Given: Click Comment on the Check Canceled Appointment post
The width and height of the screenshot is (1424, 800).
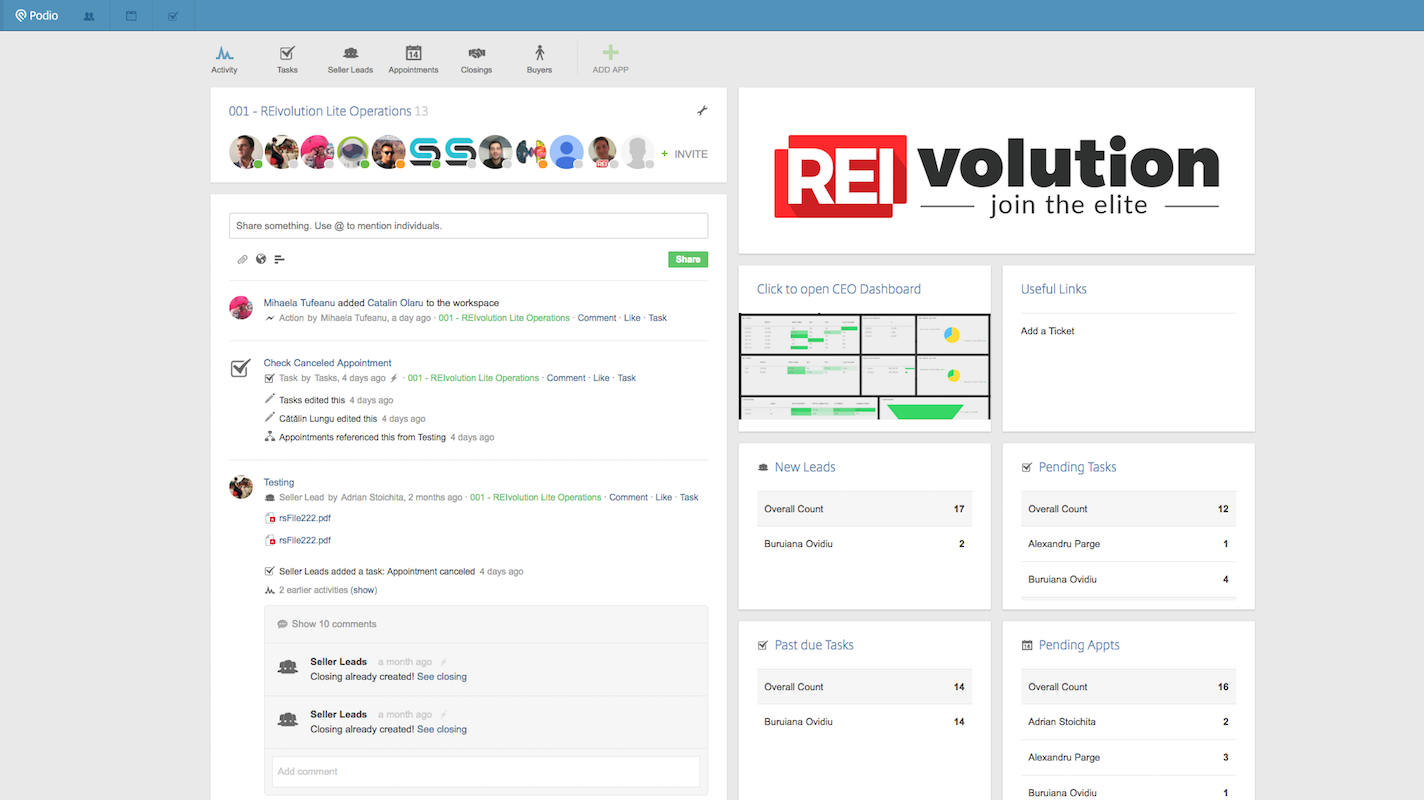Looking at the screenshot, I should (x=566, y=378).
